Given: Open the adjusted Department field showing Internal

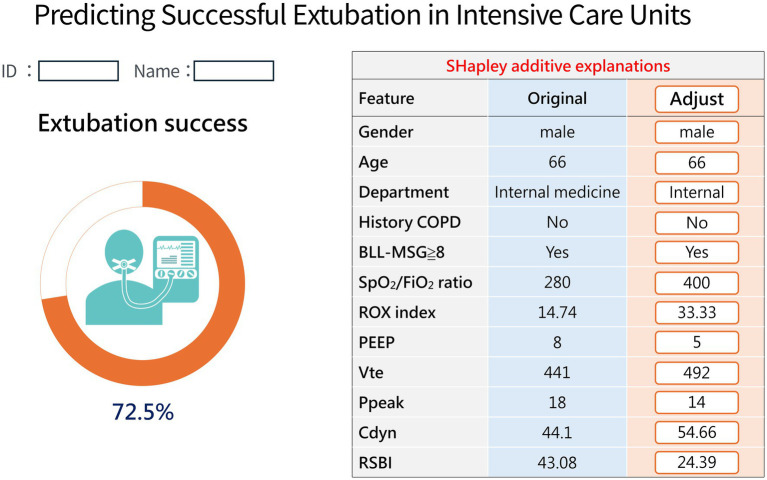Looking at the screenshot, I should click(x=697, y=192).
